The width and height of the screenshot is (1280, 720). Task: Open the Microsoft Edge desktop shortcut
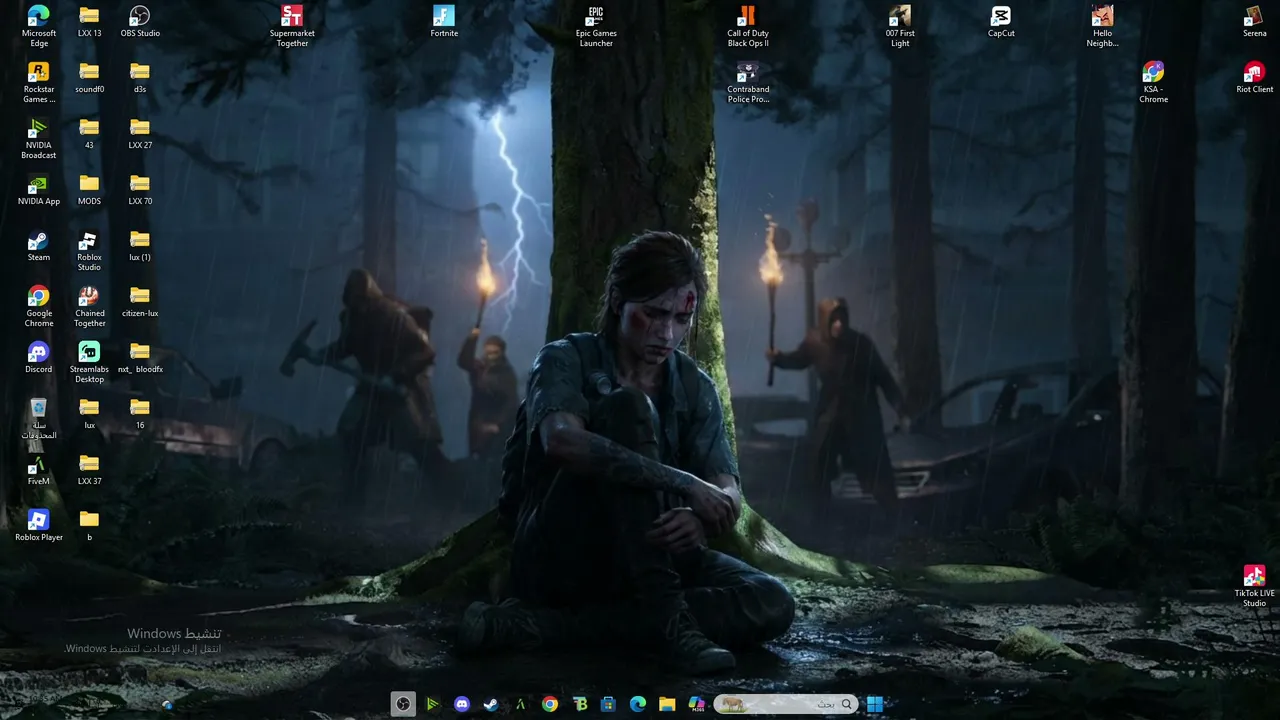(x=39, y=26)
